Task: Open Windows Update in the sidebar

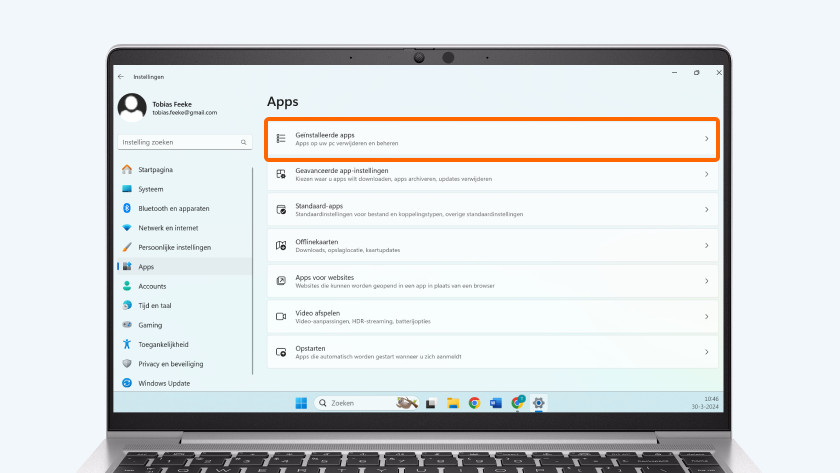Action: [x=163, y=383]
